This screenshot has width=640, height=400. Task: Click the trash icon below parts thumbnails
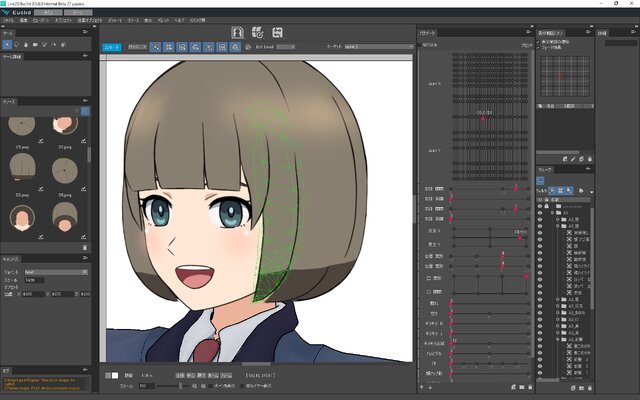(x=85, y=247)
